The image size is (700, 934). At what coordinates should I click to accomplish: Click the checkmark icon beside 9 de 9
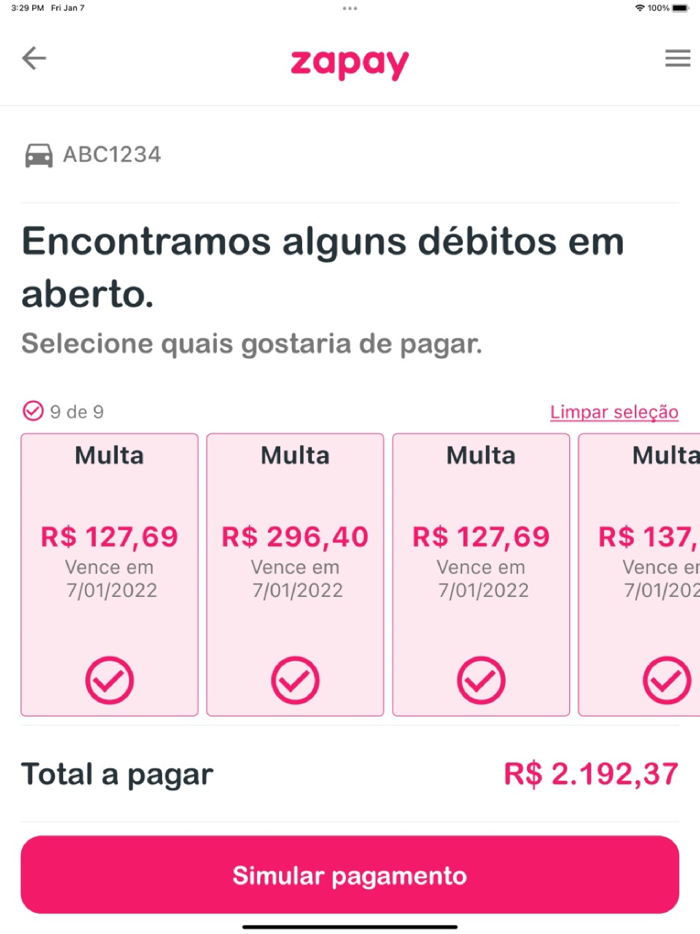point(29,411)
